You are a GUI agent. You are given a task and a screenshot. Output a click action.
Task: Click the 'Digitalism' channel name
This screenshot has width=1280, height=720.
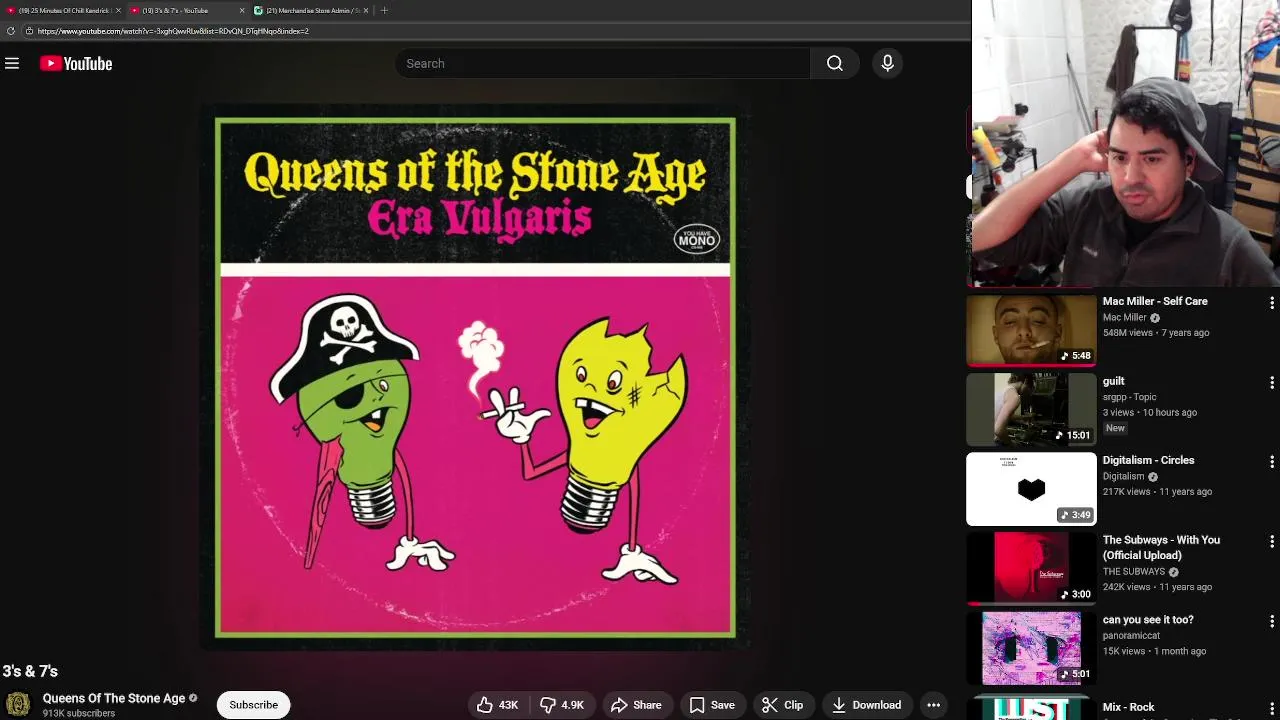point(1123,477)
